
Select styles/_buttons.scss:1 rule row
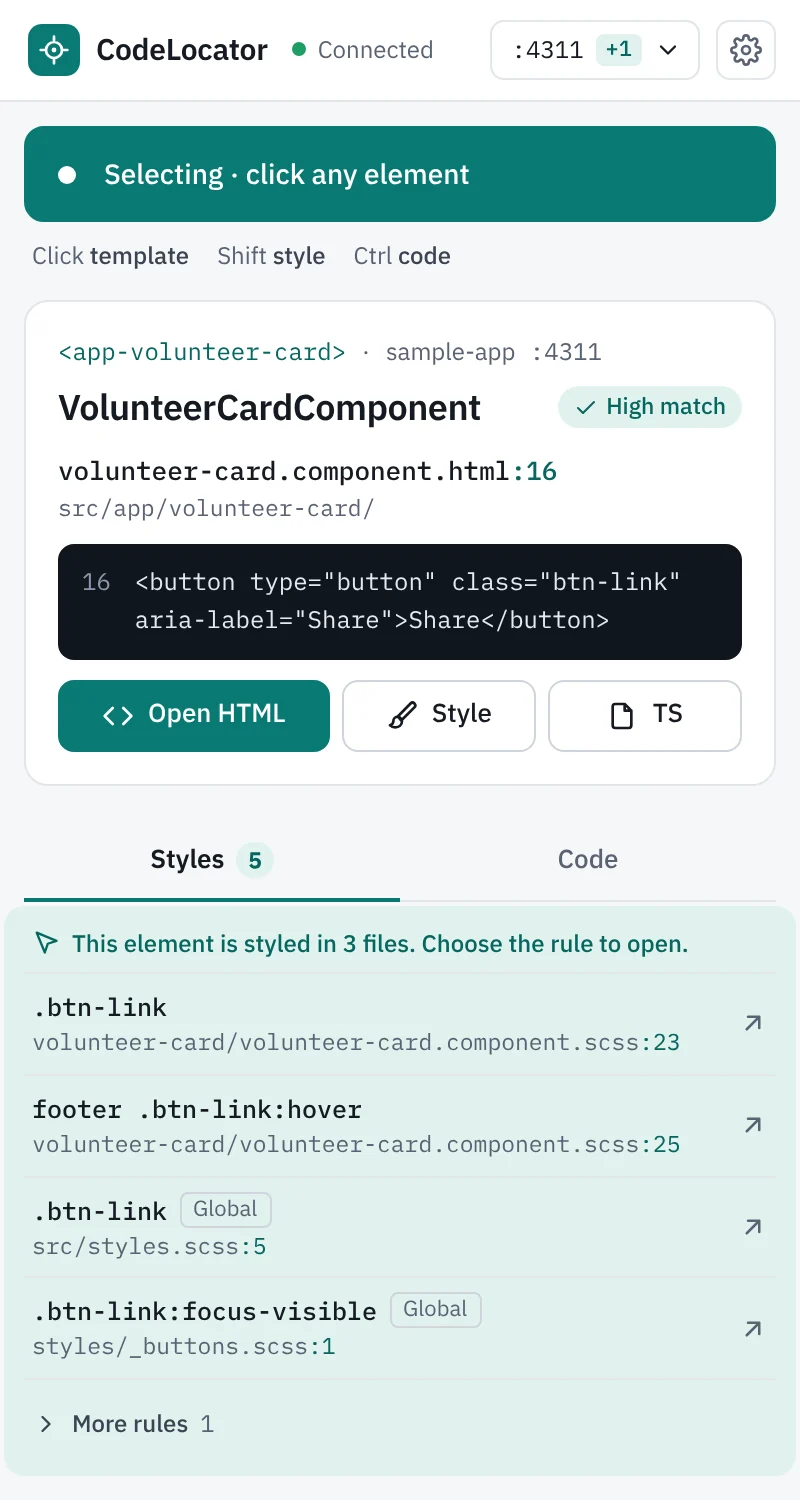pyautogui.click(x=400, y=1329)
